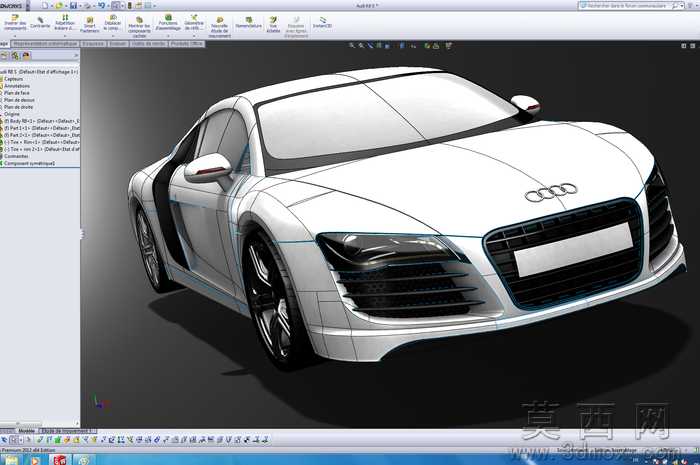Switch to Produits Office tab
700x465 pixels.
(187, 44)
